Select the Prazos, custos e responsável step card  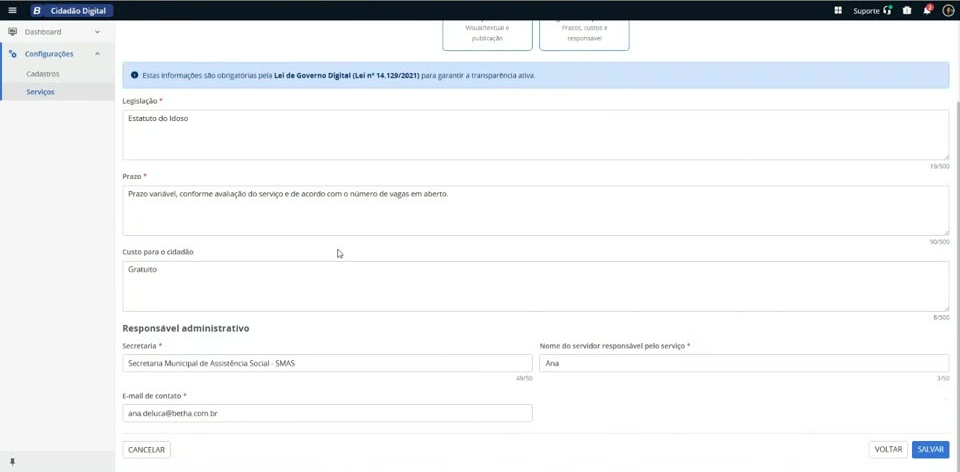584,36
